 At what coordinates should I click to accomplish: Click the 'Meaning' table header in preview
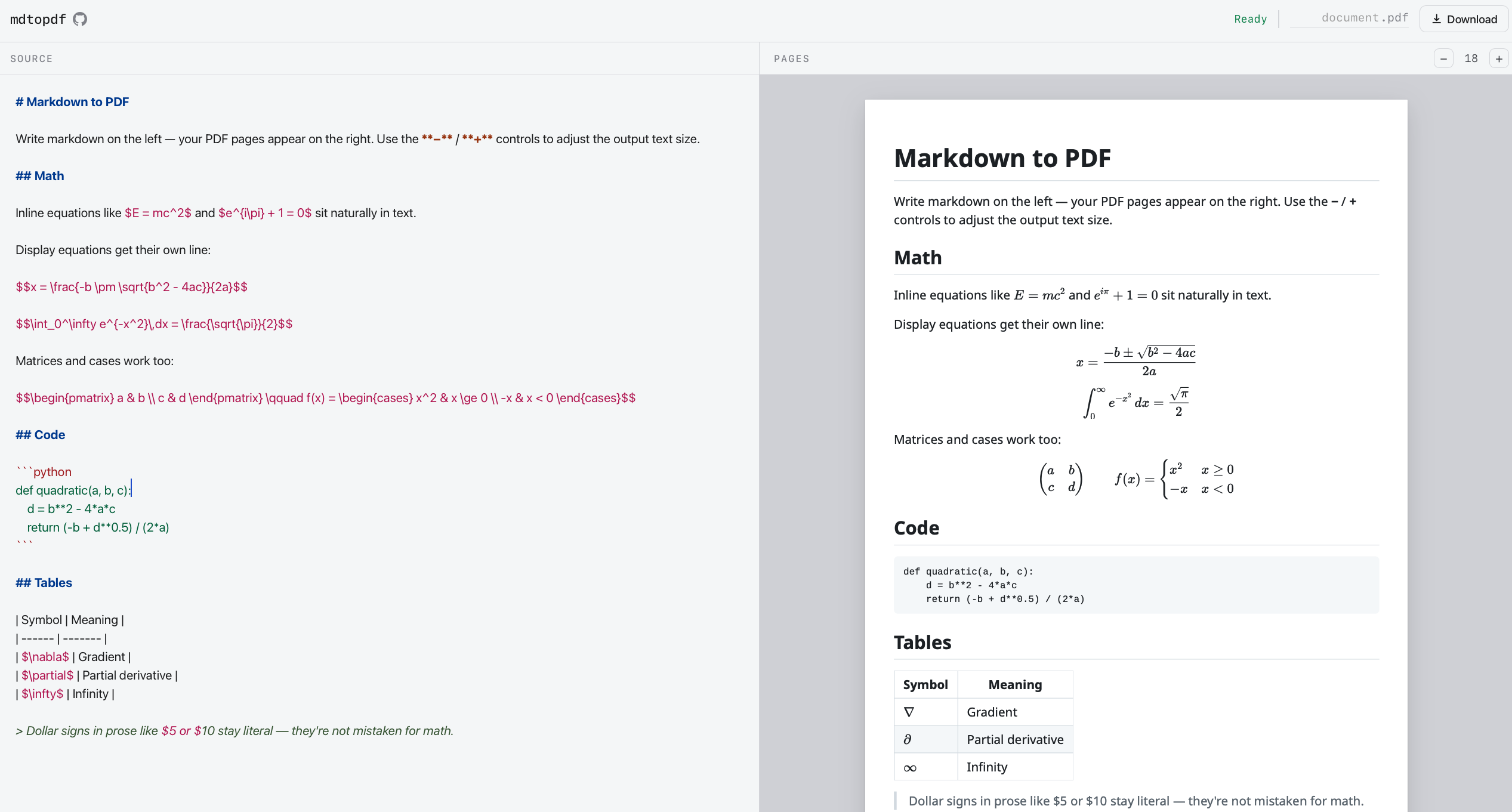(x=1015, y=684)
